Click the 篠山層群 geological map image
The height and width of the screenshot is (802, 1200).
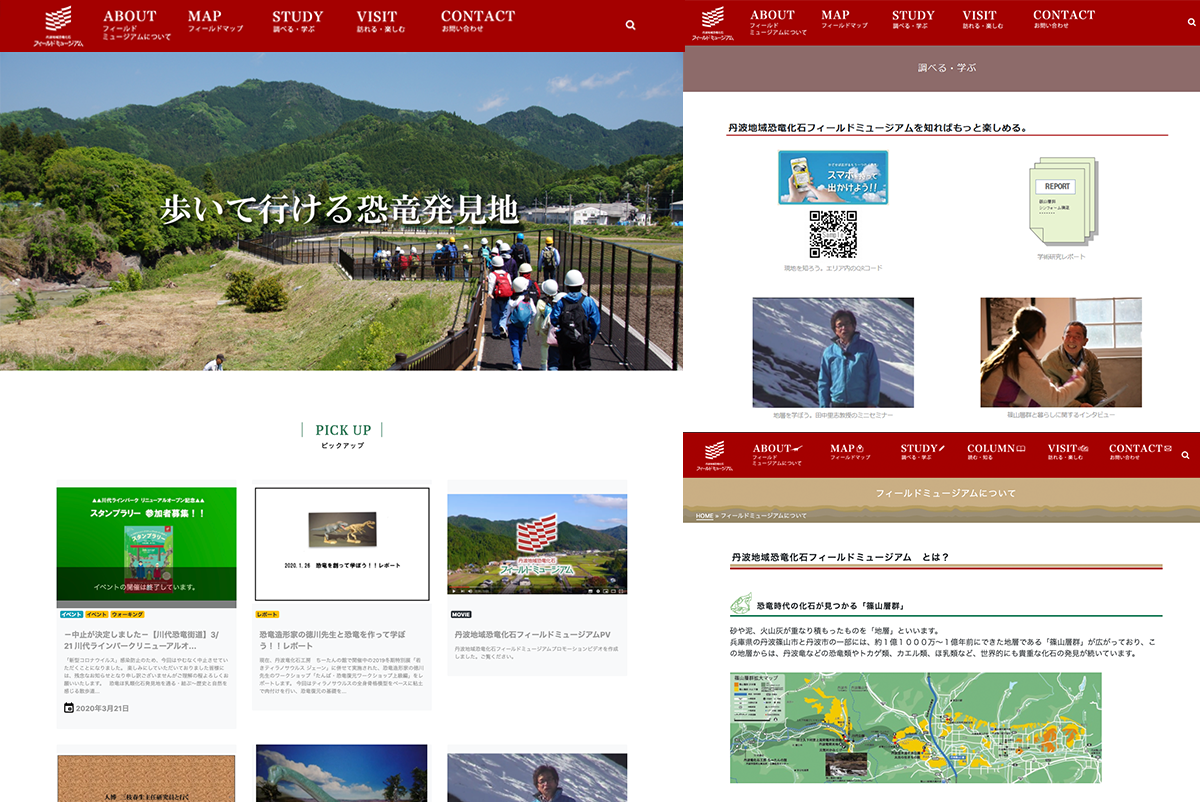[x=915, y=727]
